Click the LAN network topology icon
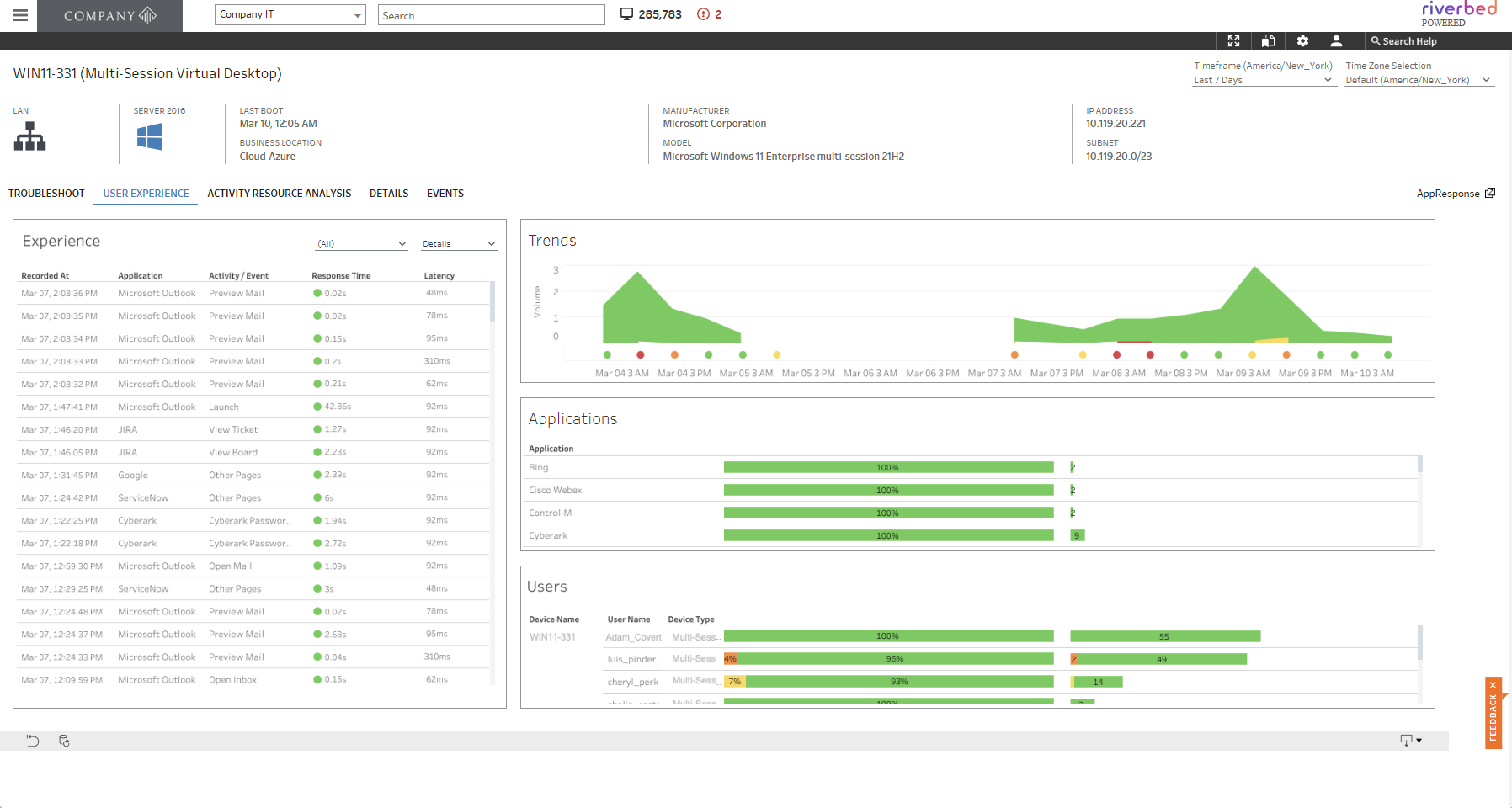 pos(30,136)
